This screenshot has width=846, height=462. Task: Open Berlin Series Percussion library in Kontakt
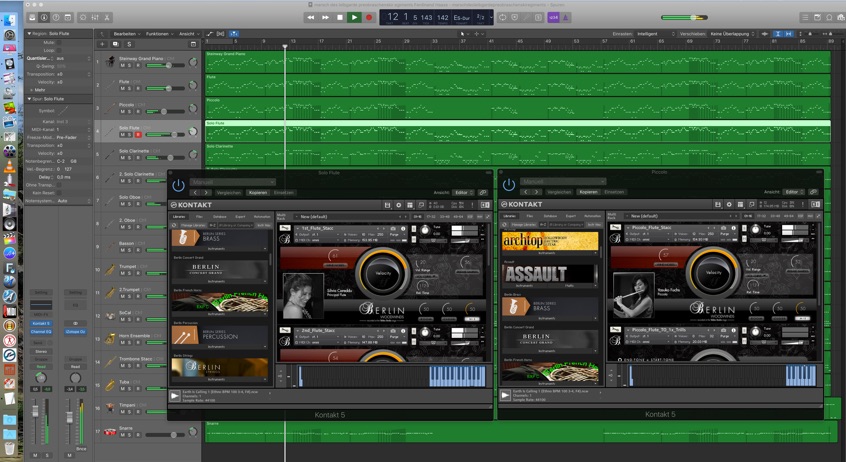220,337
